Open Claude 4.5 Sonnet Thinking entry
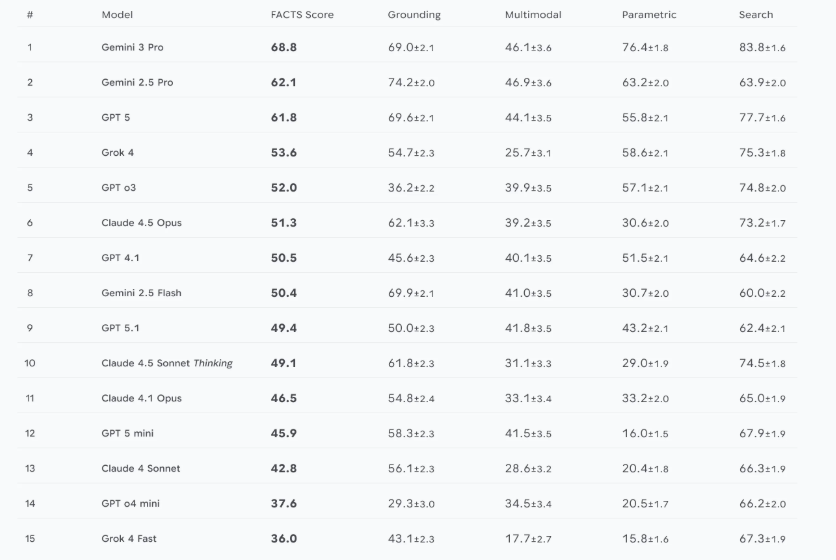This screenshot has height=560, width=836. pos(167,363)
